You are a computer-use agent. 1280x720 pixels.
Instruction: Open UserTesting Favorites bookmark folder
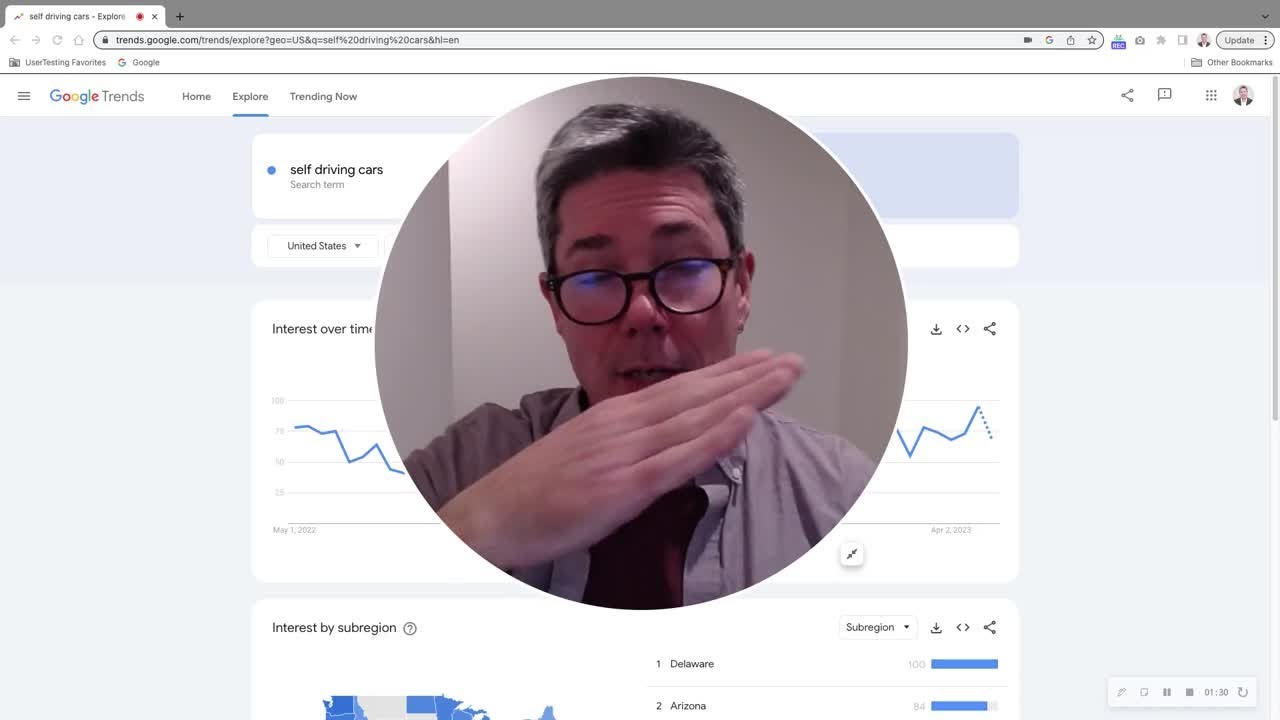(x=57, y=62)
